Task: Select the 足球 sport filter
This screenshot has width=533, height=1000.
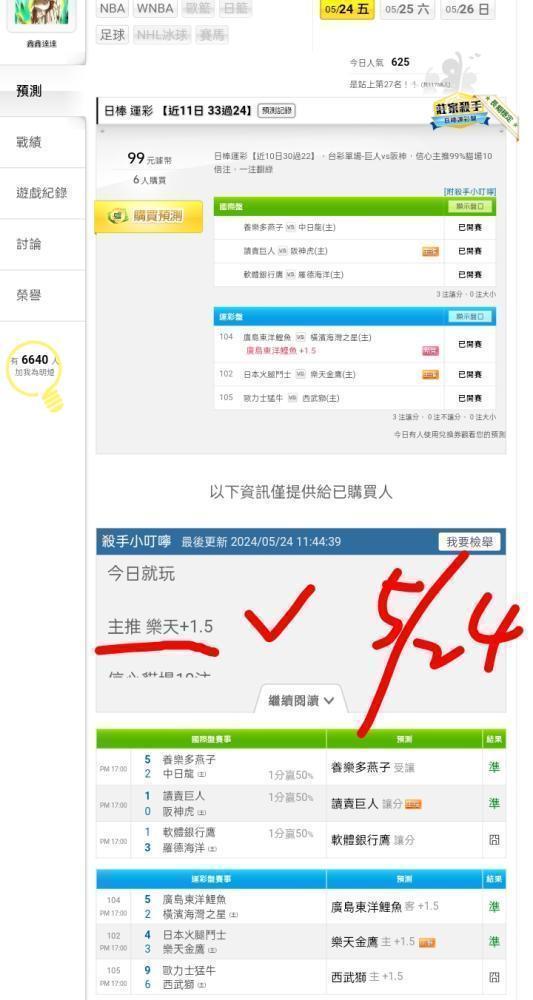Action: [x=113, y=34]
